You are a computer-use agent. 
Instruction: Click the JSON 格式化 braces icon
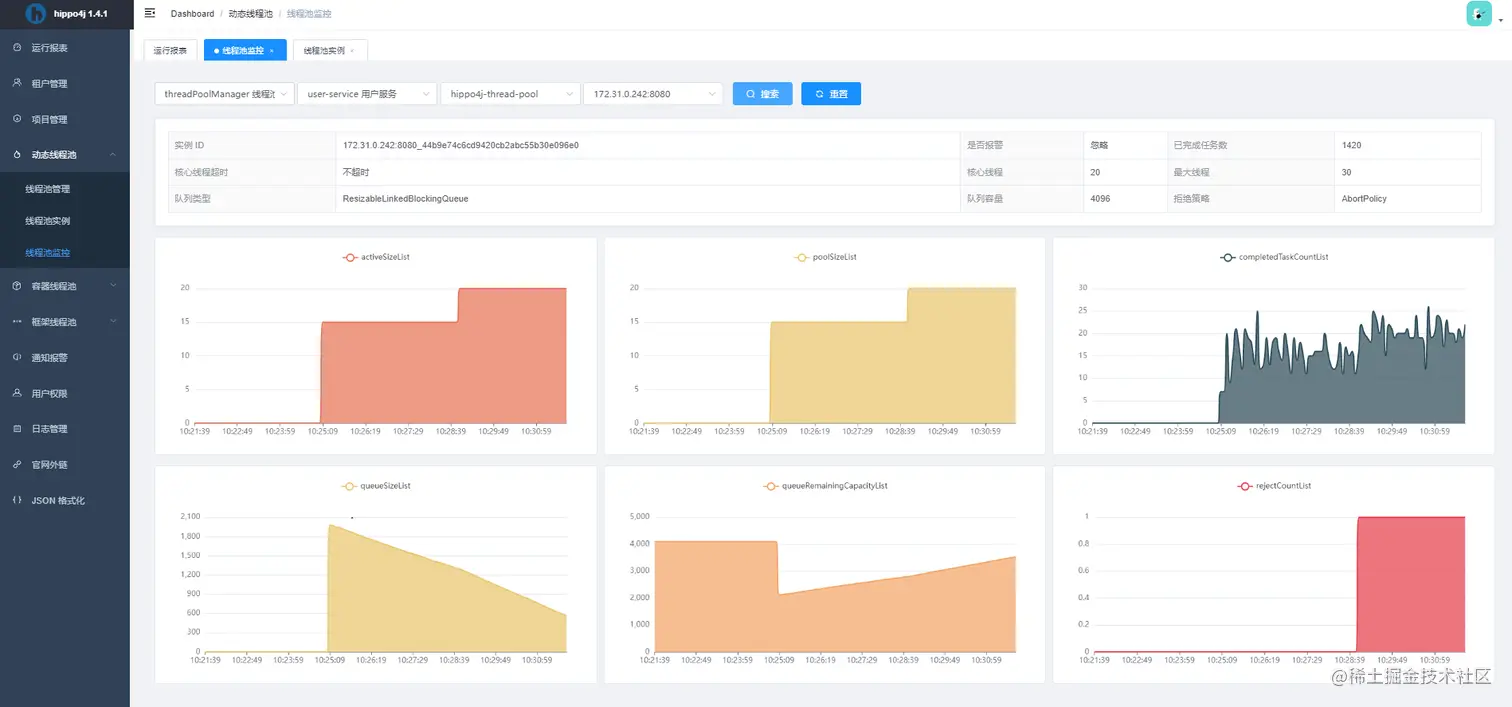17,500
